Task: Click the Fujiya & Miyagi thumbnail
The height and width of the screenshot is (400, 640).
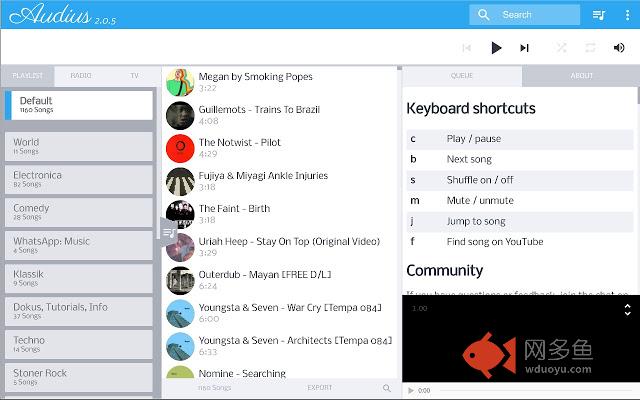Action: point(180,182)
